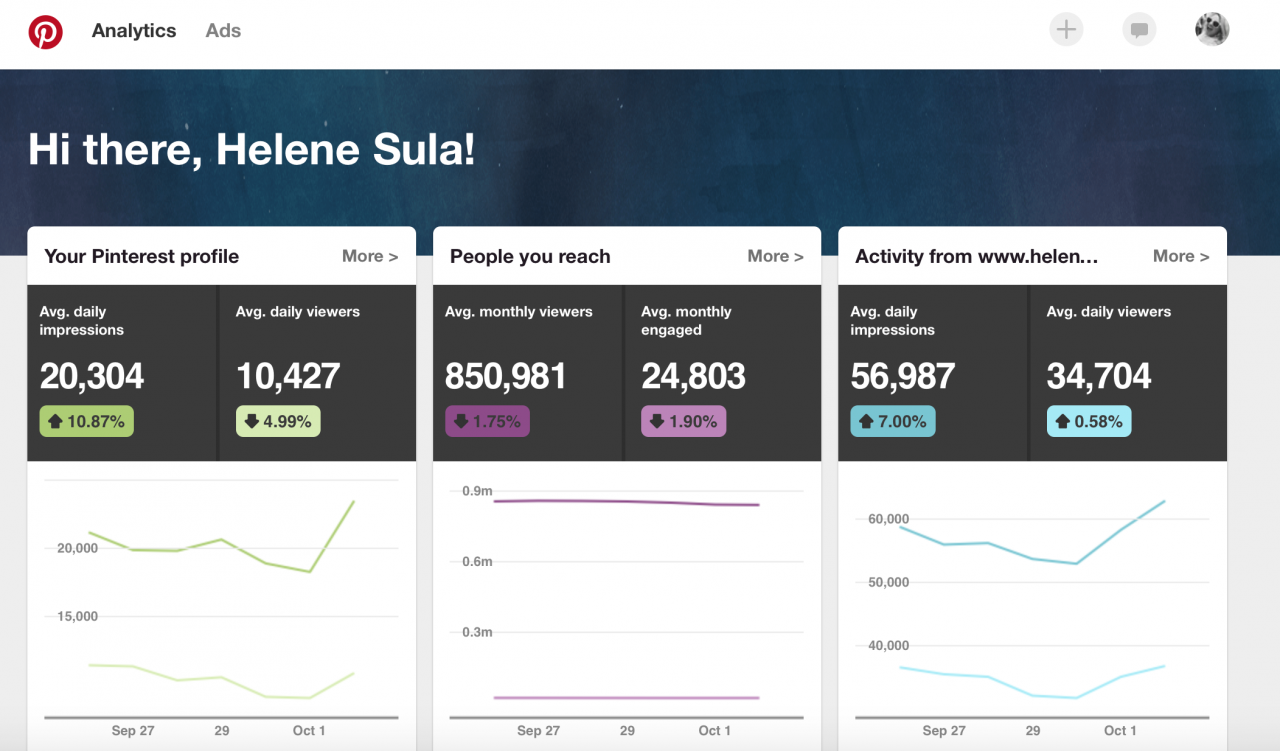Open the Analytics menu

click(x=134, y=31)
